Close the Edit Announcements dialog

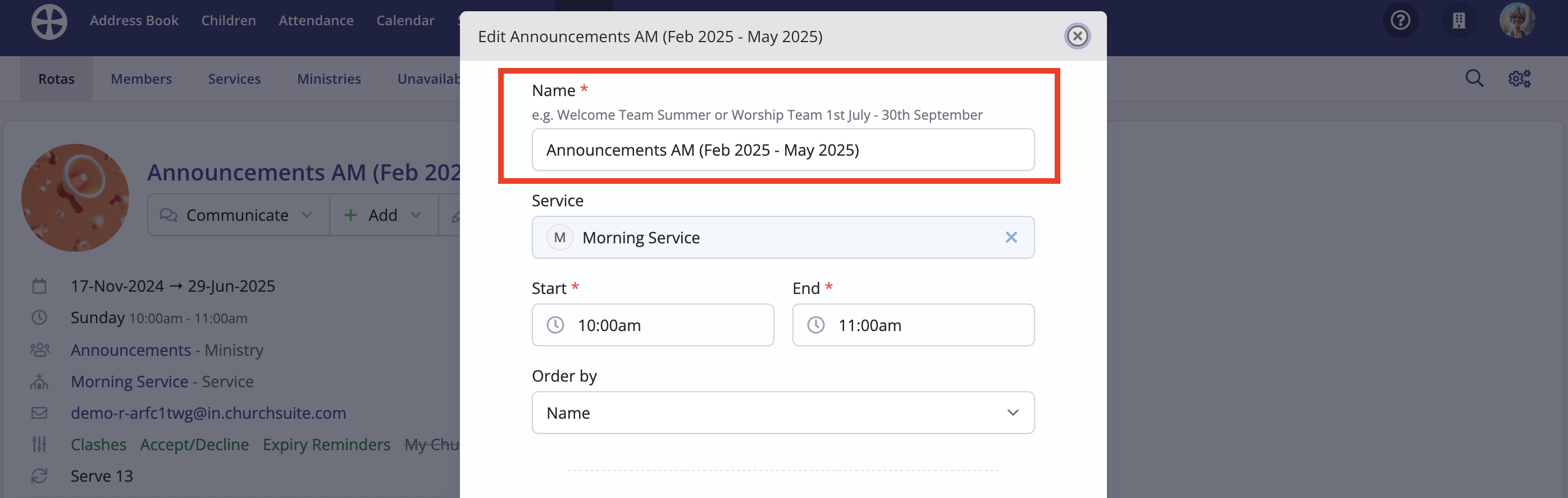pyautogui.click(x=1077, y=37)
